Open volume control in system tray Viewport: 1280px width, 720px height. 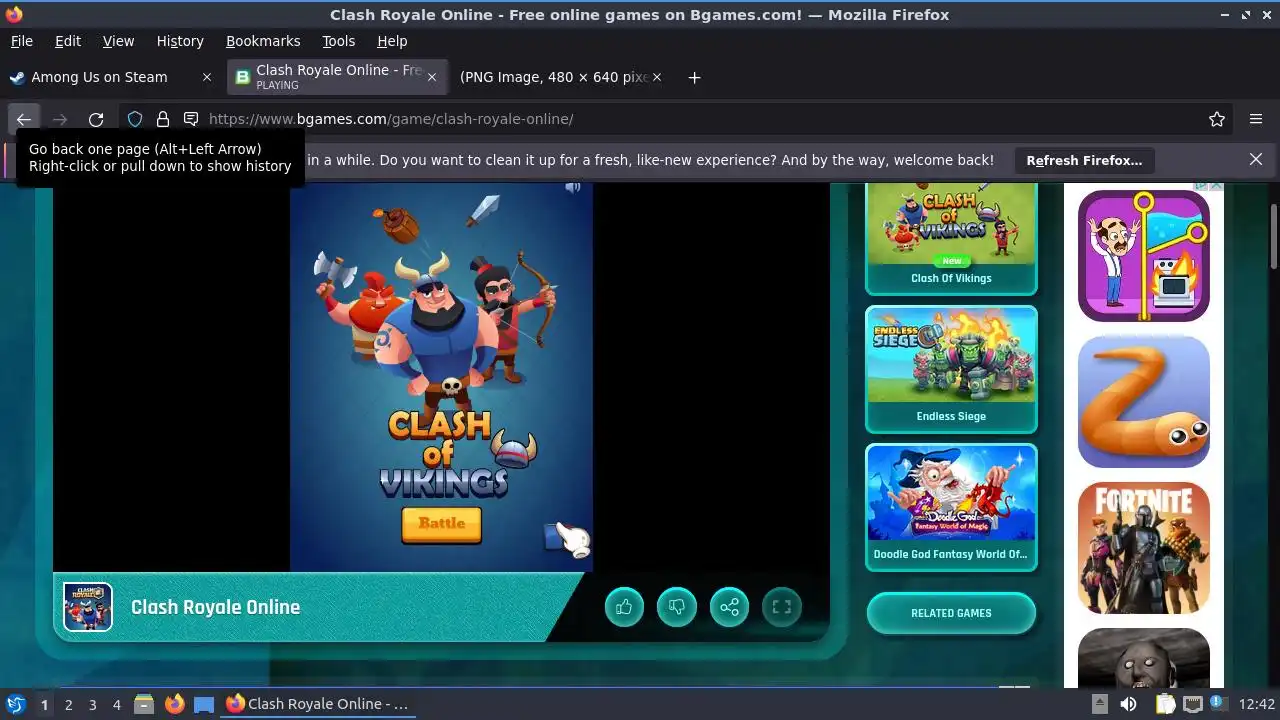pos(1129,704)
